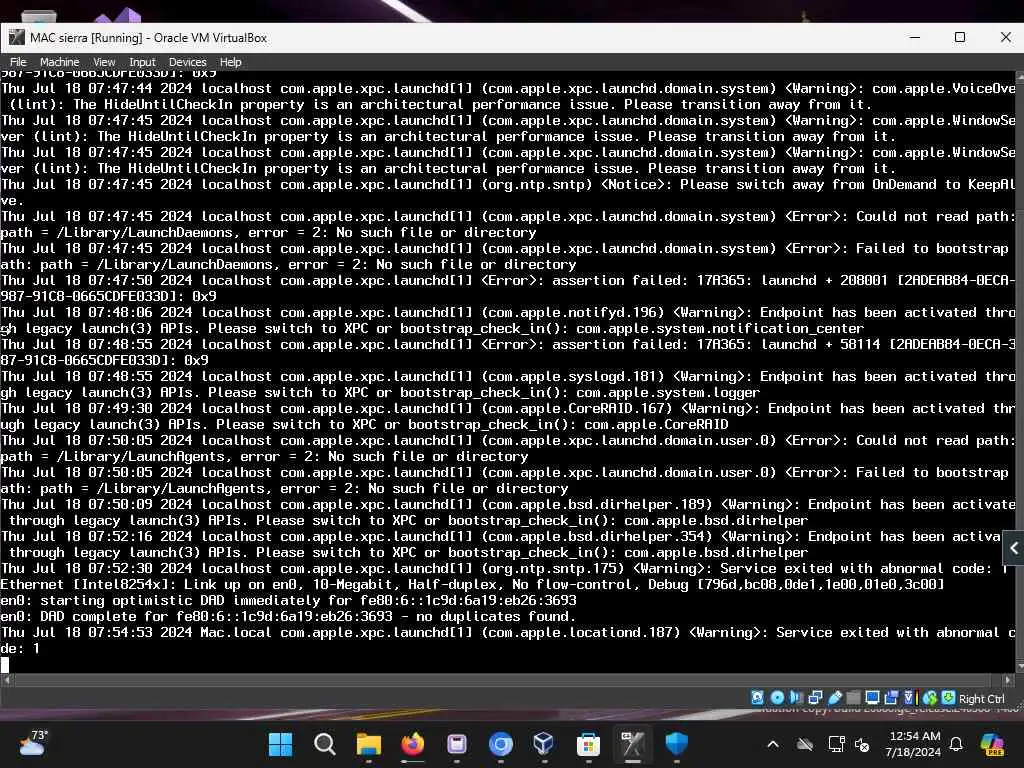This screenshot has width=1024, height=768.
Task: Show hidden system tray icons
Action: click(x=773, y=744)
